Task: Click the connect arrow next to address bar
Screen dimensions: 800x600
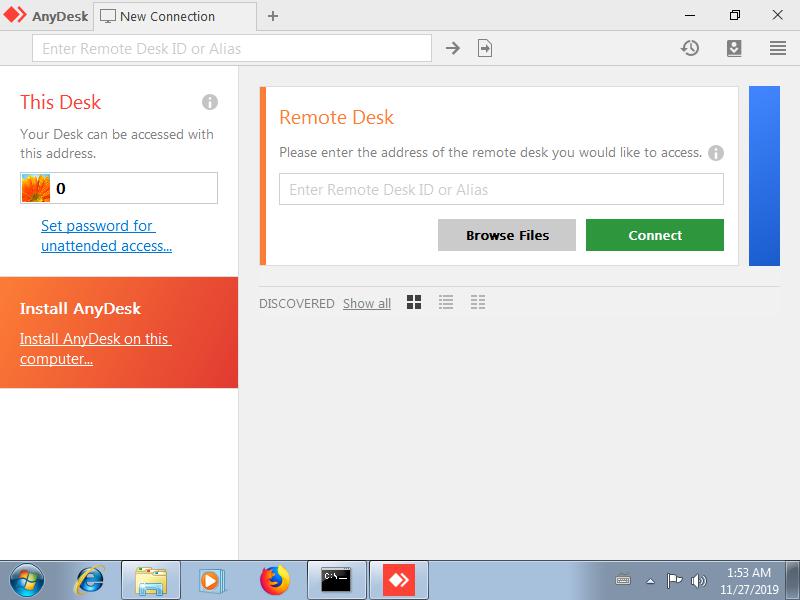Action: pos(453,48)
